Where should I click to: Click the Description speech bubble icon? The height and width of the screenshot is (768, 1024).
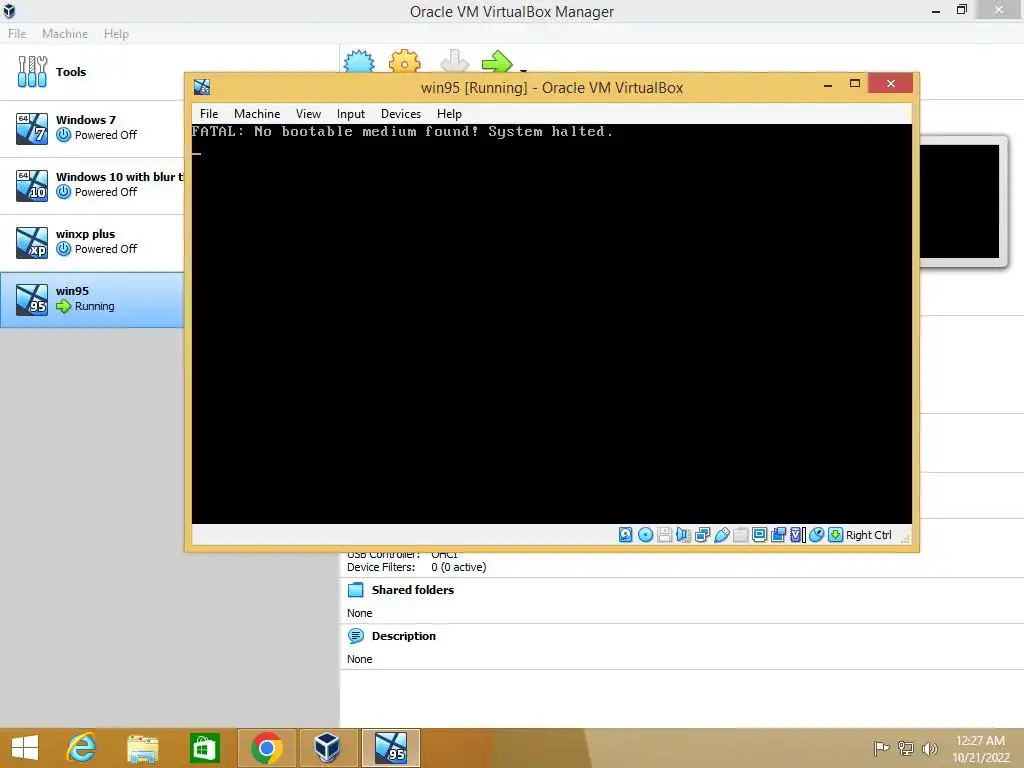356,636
